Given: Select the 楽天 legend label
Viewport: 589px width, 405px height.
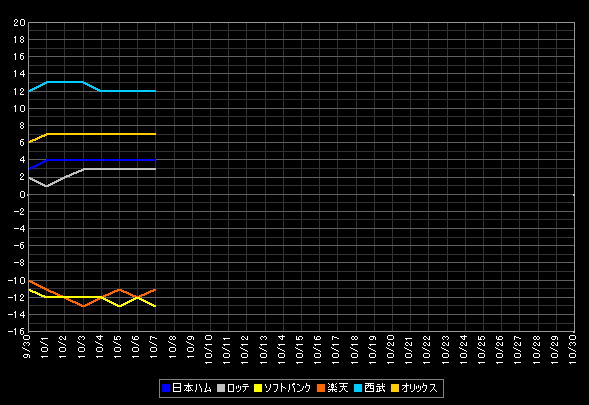Looking at the screenshot, I should pos(338,388).
